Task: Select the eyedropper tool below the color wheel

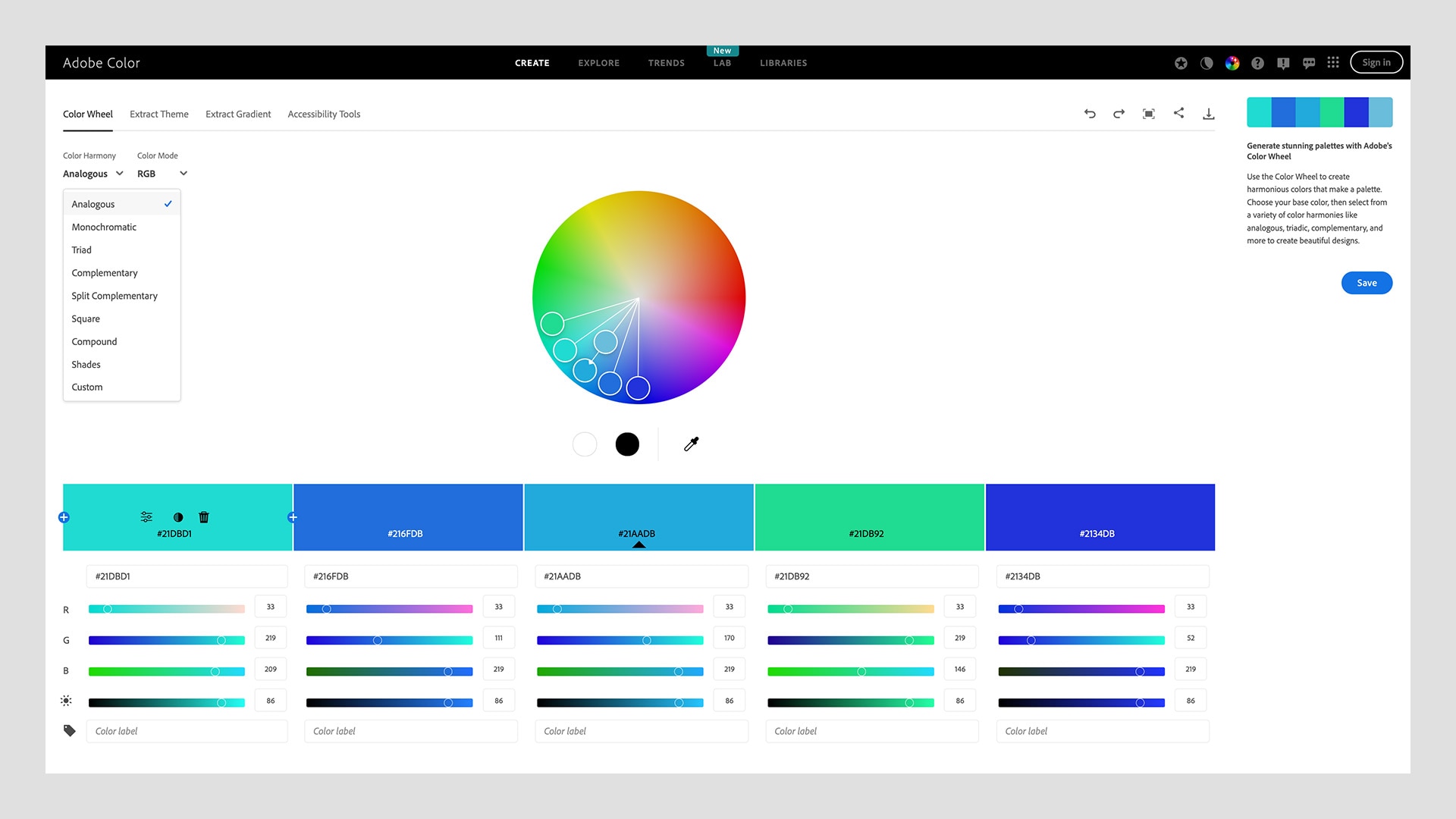Action: [x=691, y=444]
